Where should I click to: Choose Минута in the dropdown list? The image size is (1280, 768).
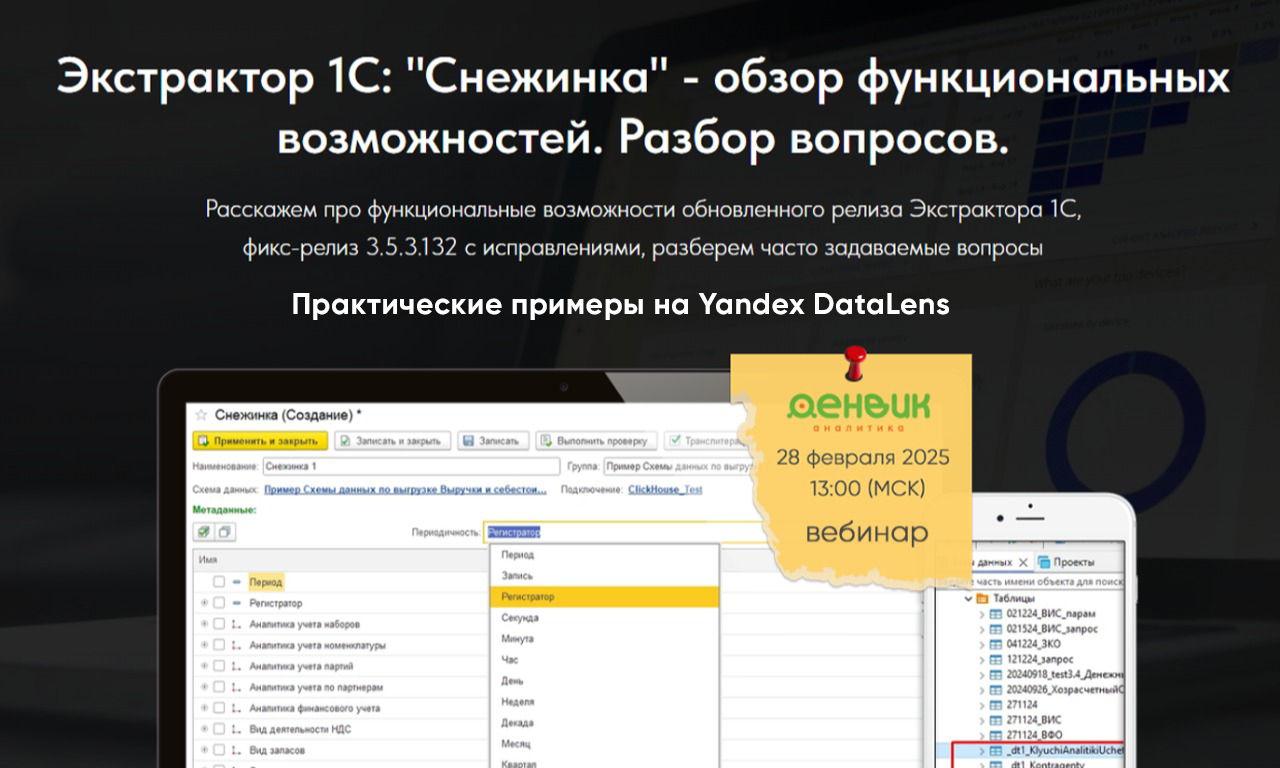(x=604, y=638)
